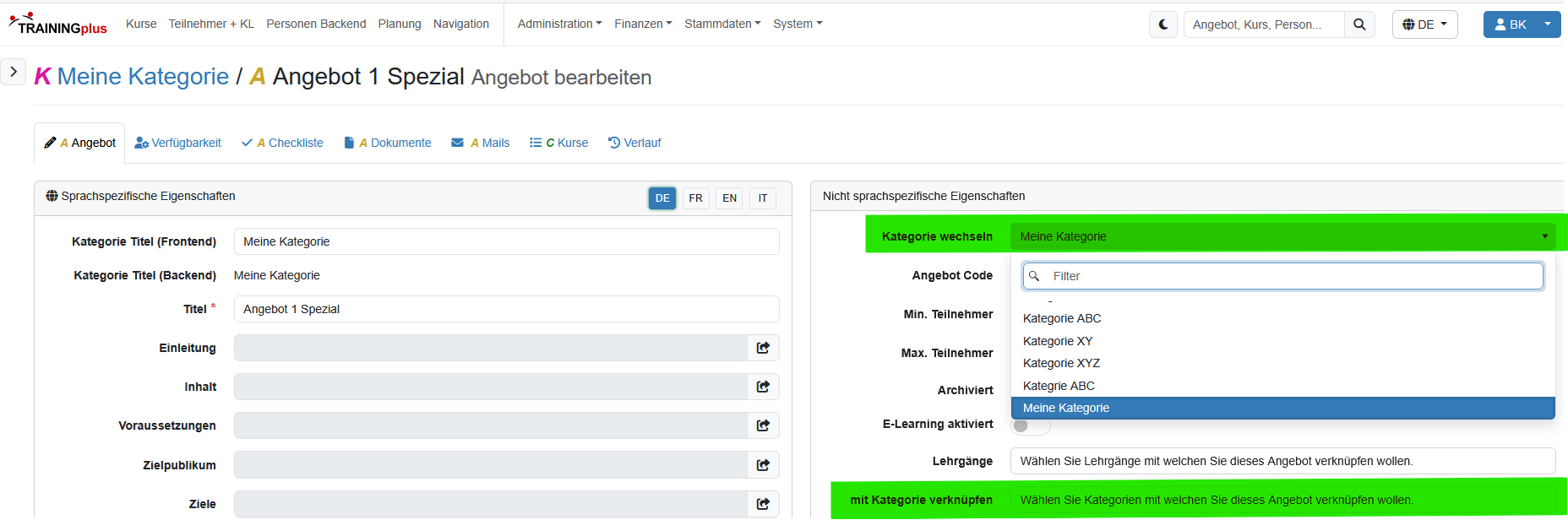Switch language properties to EN

click(729, 198)
